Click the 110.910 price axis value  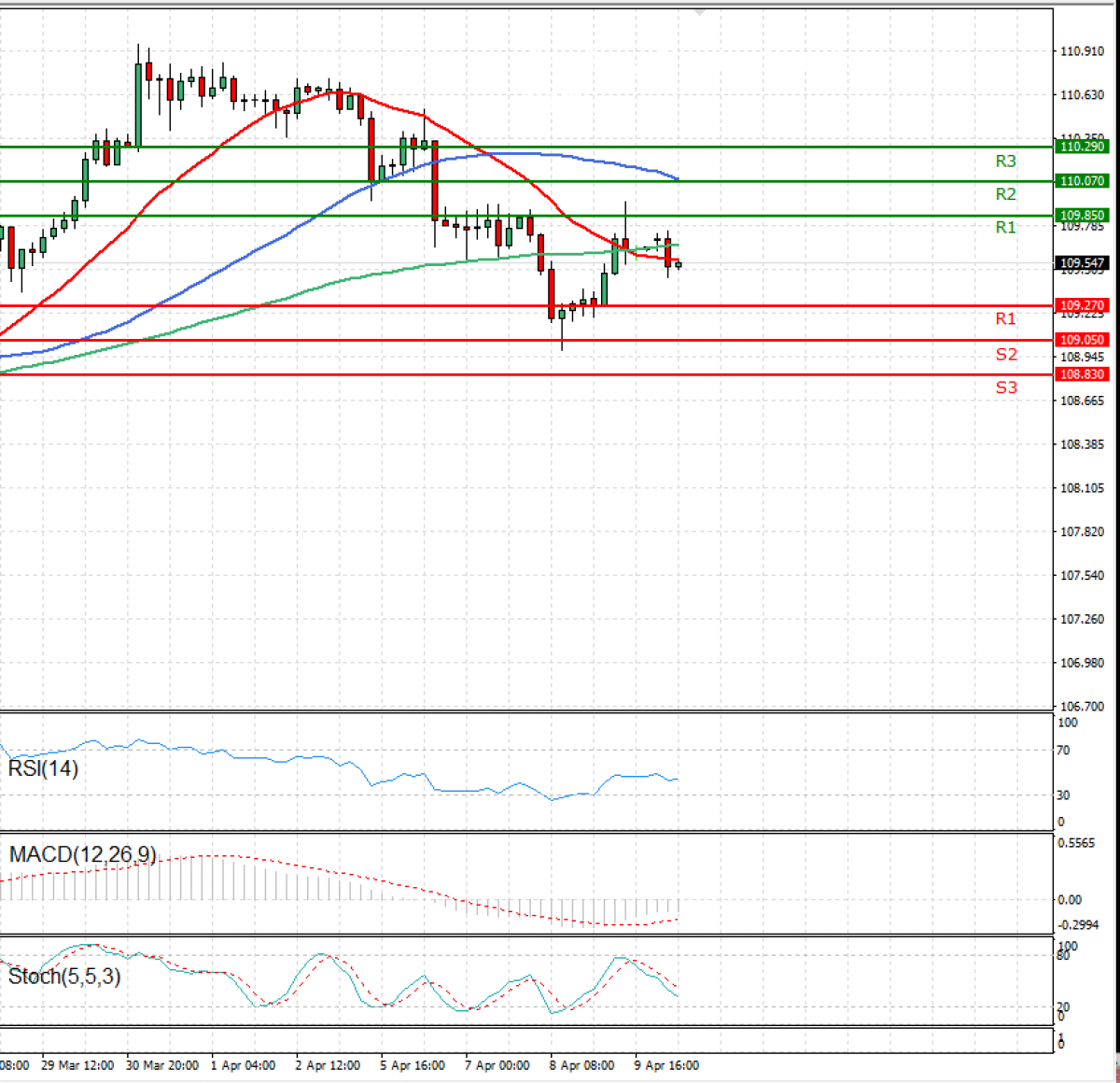1083,51
